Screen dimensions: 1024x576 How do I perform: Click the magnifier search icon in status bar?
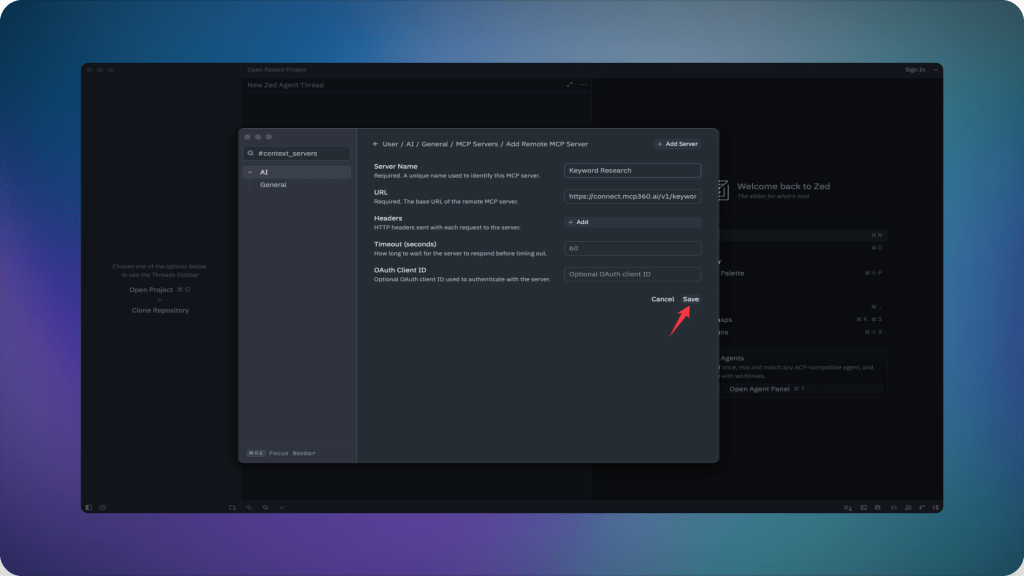[x=266, y=507]
